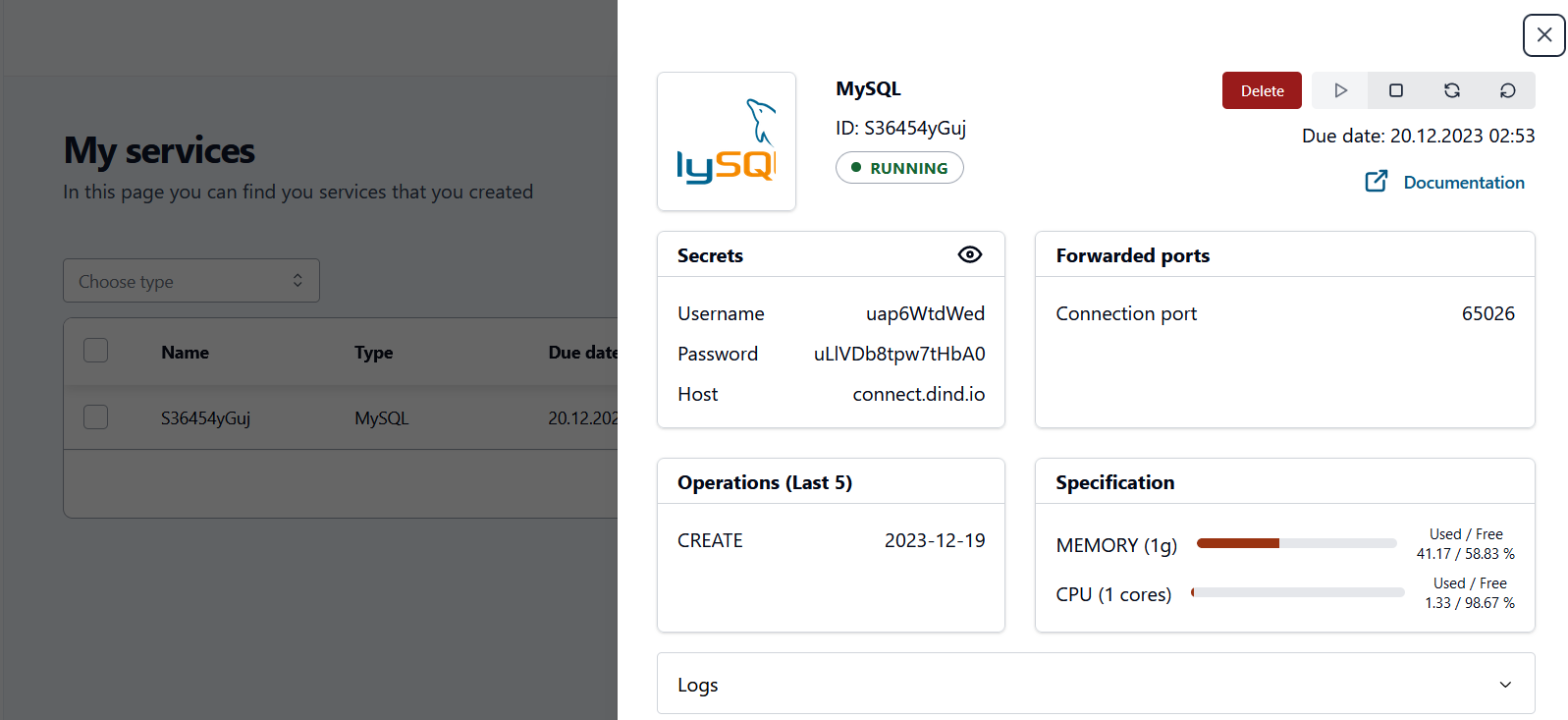Click the Logs section title
Image resolution: width=1568 pixels, height=720 pixels.
point(698,685)
